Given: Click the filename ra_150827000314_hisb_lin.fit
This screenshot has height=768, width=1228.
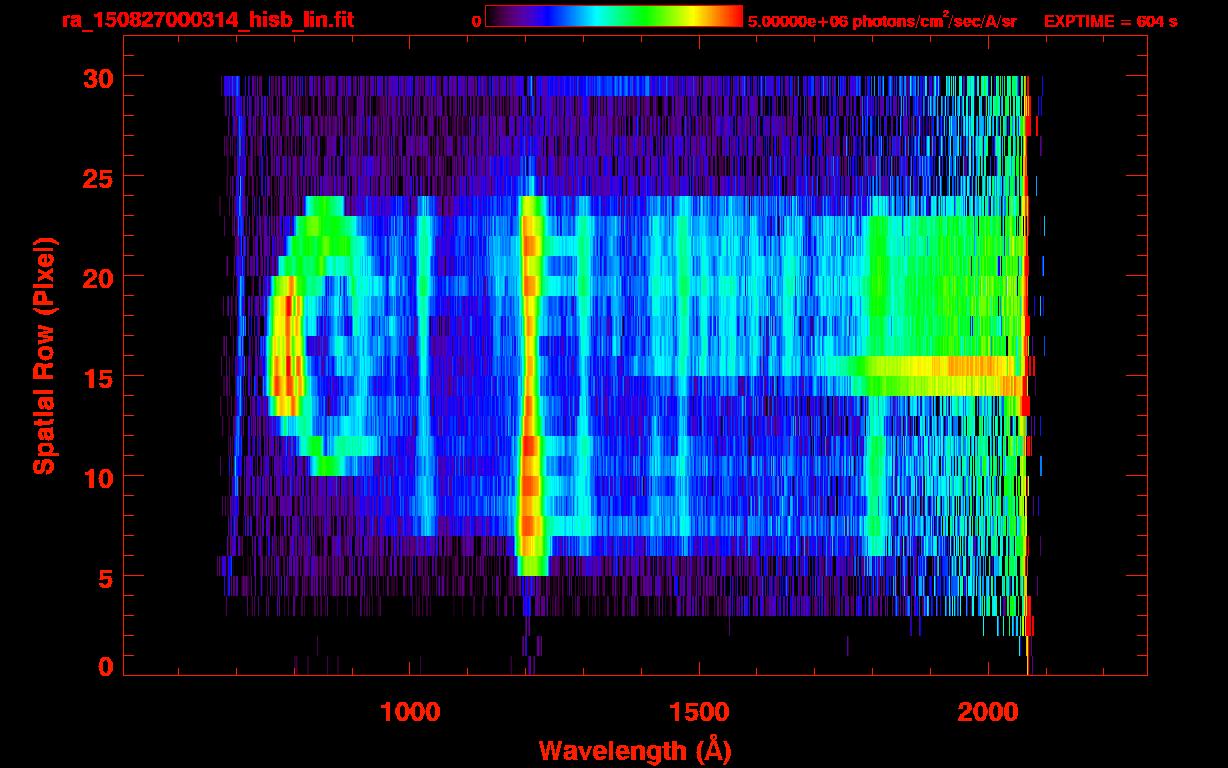Looking at the screenshot, I should pyautogui.click(x=207, y=19).
